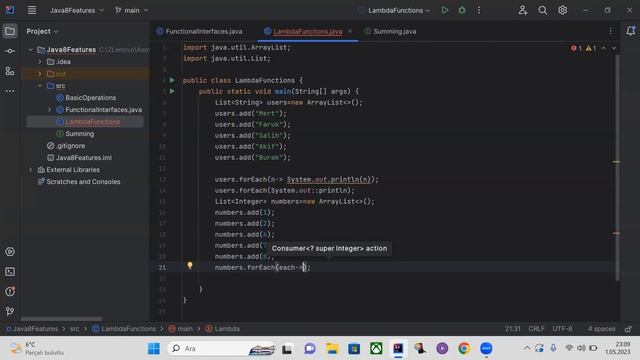Open more run actions menu

(479, 10)
